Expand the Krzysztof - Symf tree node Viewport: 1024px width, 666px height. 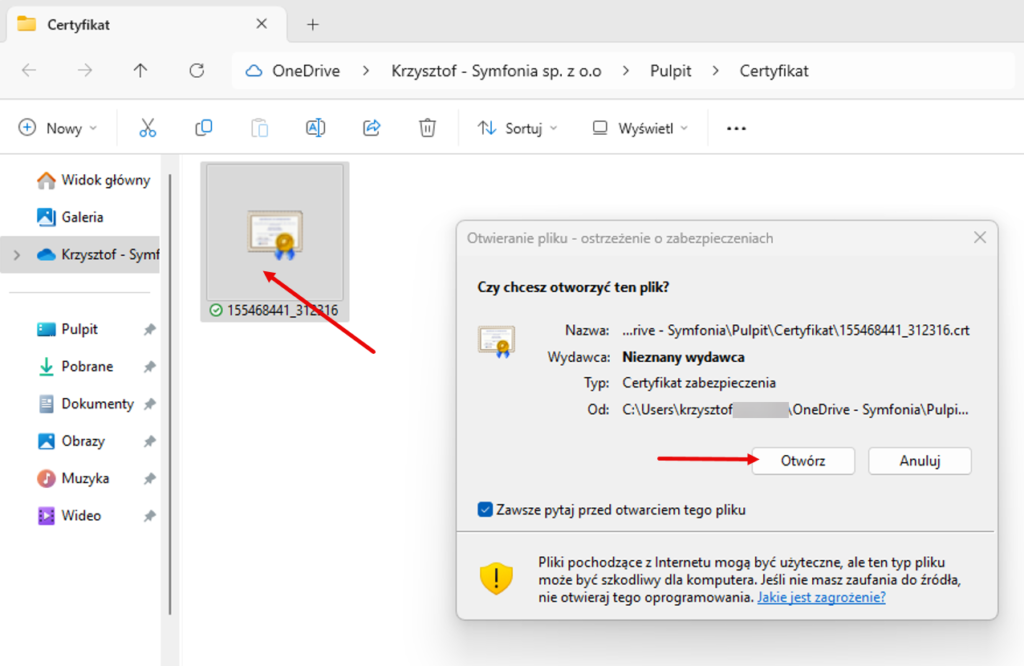pos(17,255)
